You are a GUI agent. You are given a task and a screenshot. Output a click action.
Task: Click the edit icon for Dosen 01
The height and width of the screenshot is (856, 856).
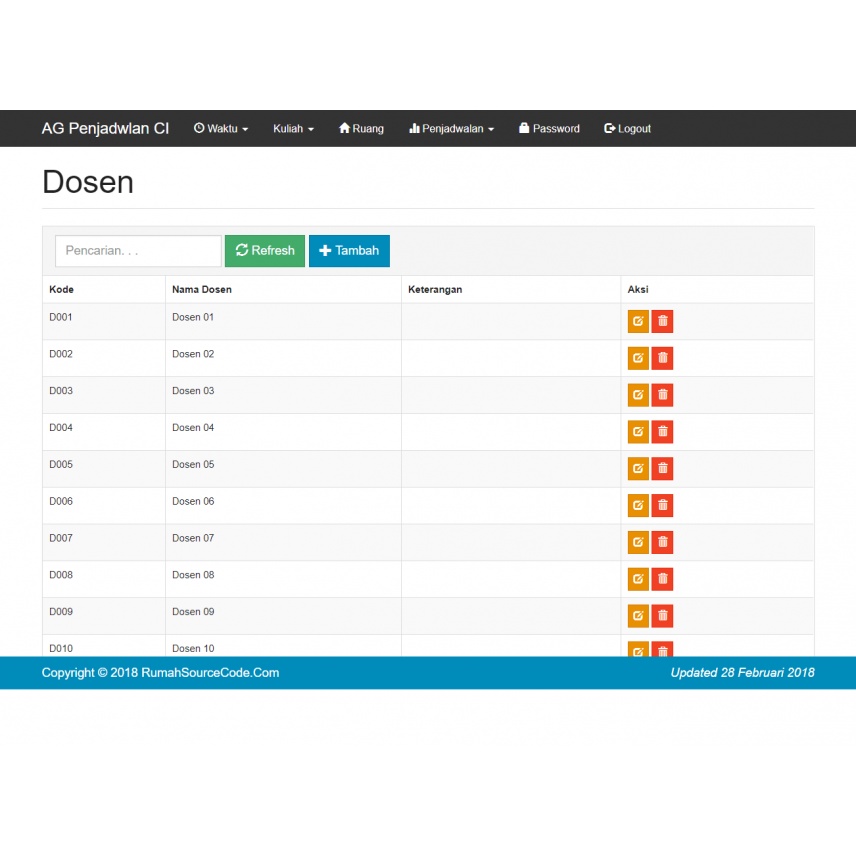(x=638, y=321)
